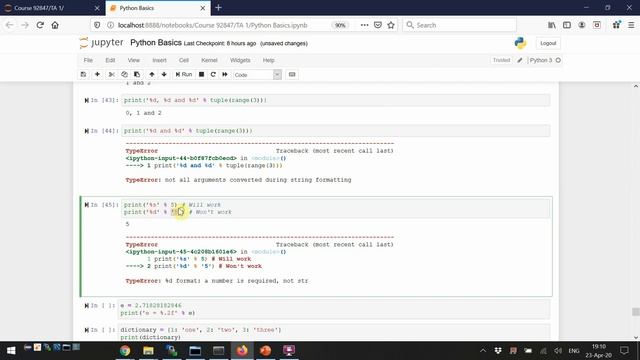
Task: Save page to Pocket
Action: tap(378, 25)
